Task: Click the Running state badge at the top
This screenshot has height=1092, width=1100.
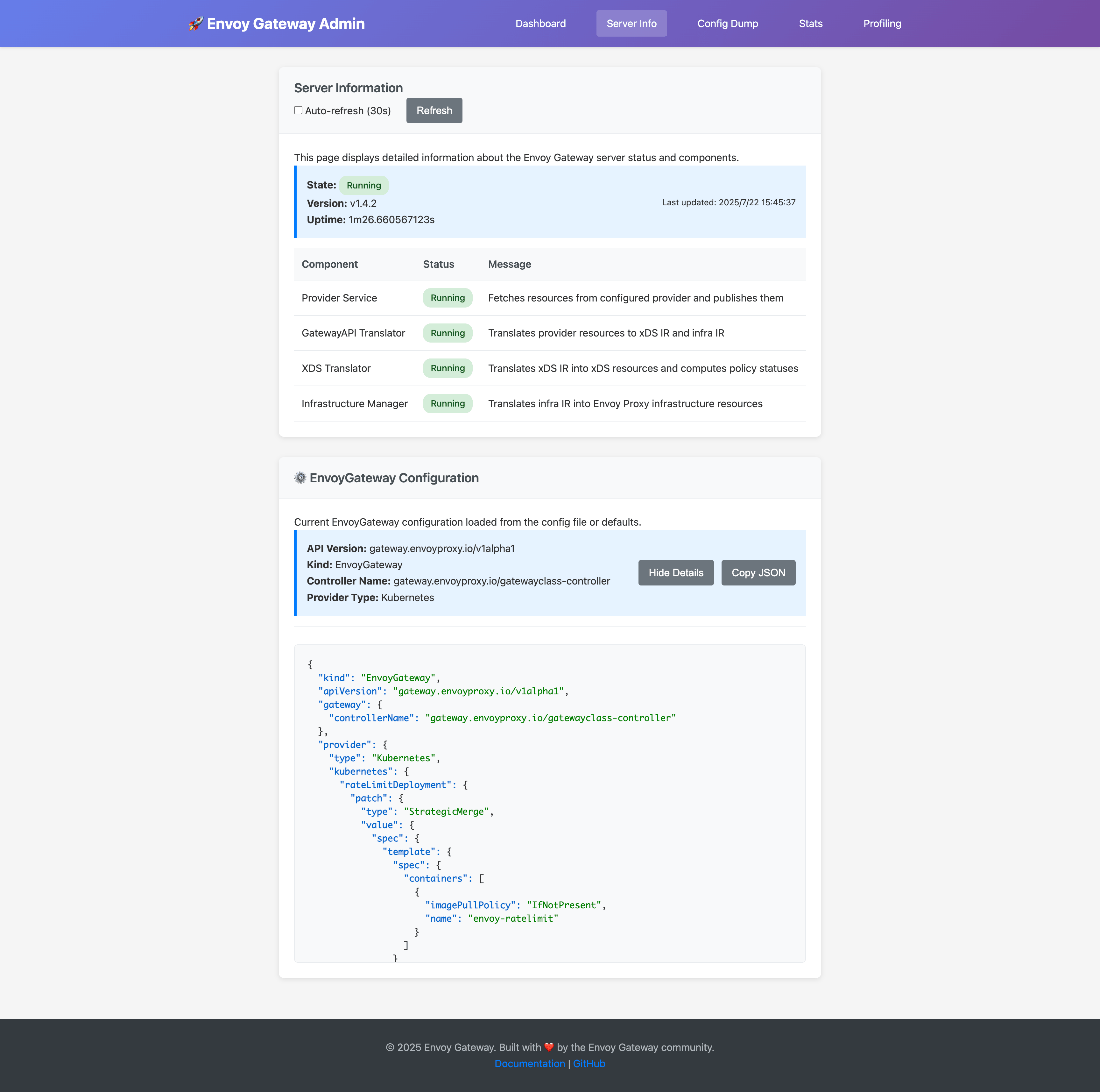Action: 364,185
